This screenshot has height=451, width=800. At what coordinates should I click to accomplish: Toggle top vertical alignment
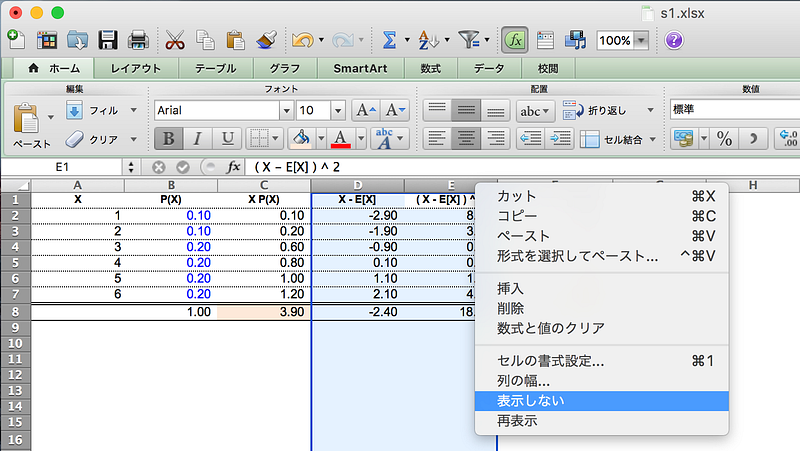437,110
